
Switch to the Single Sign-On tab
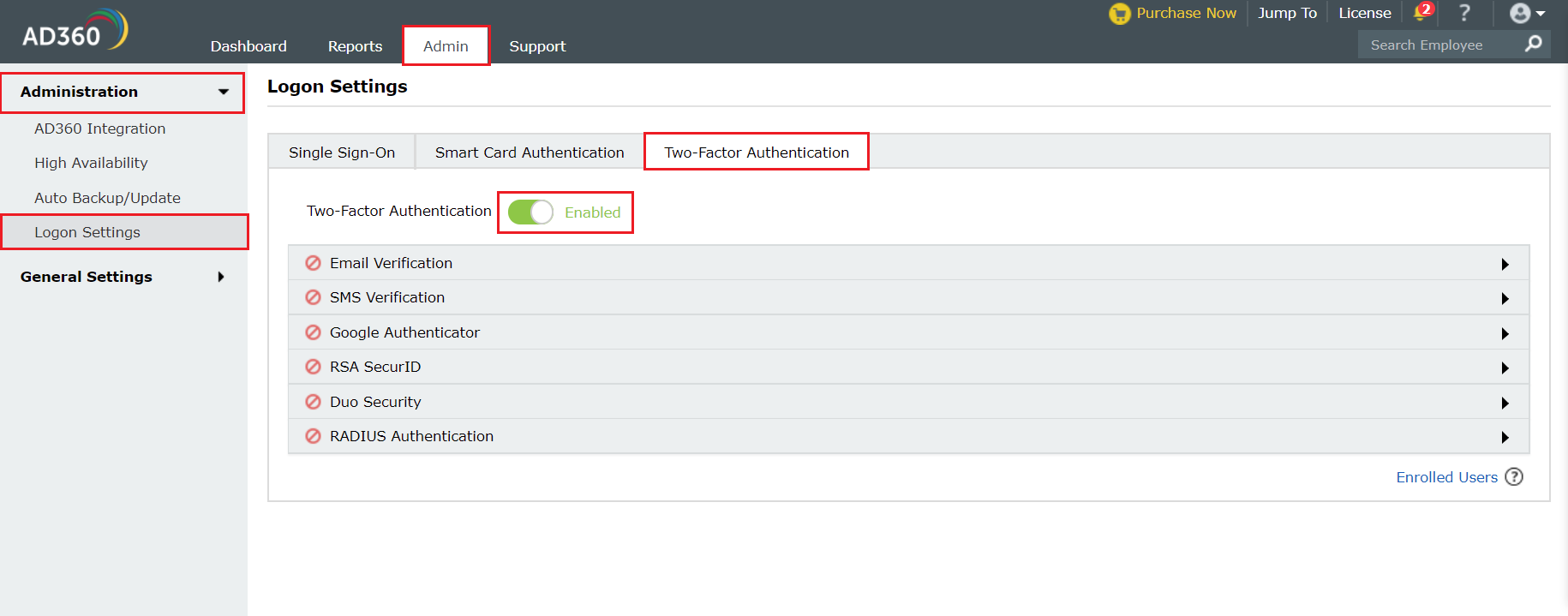(342, 152)
